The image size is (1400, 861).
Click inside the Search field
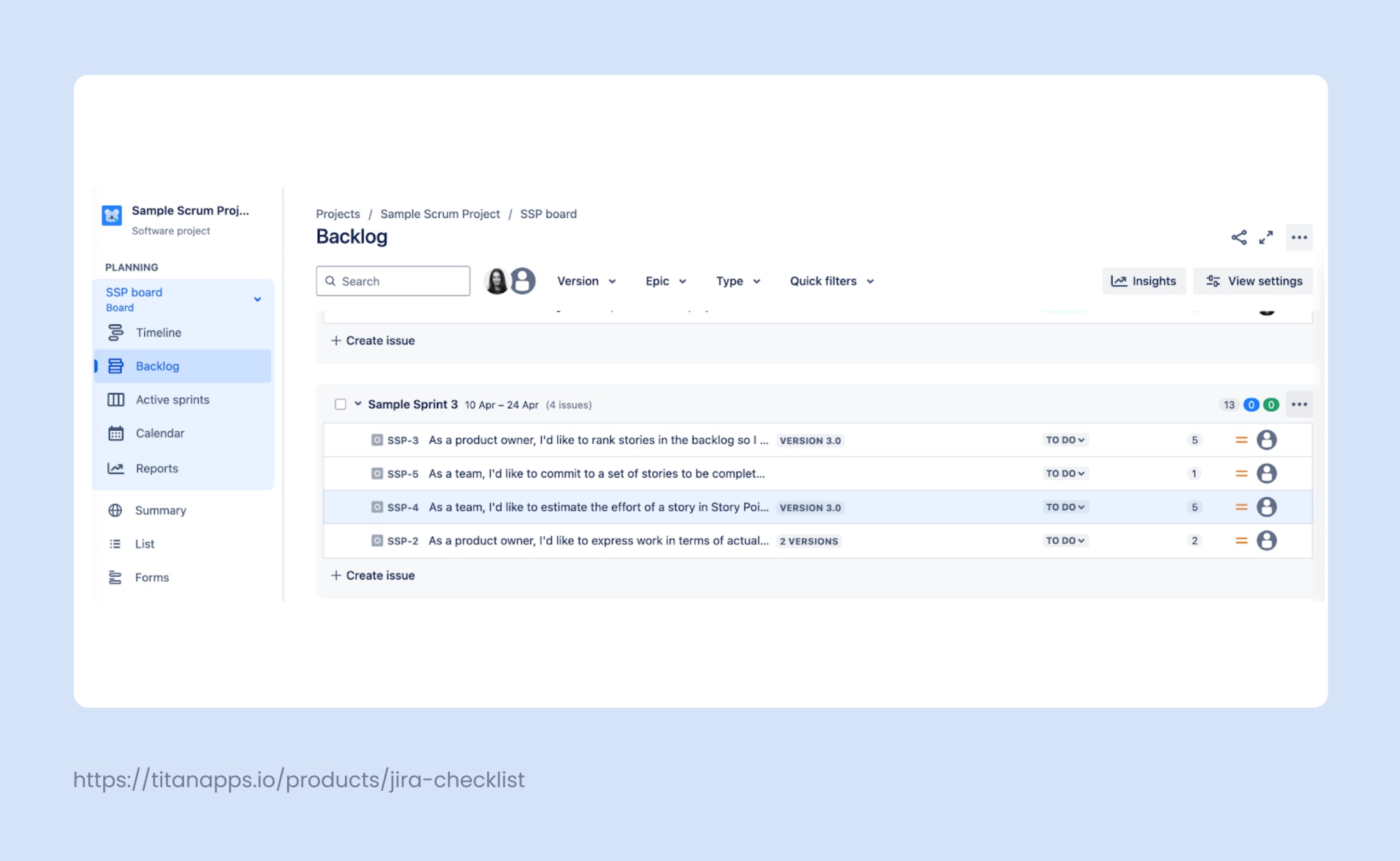tap(392, 280)
